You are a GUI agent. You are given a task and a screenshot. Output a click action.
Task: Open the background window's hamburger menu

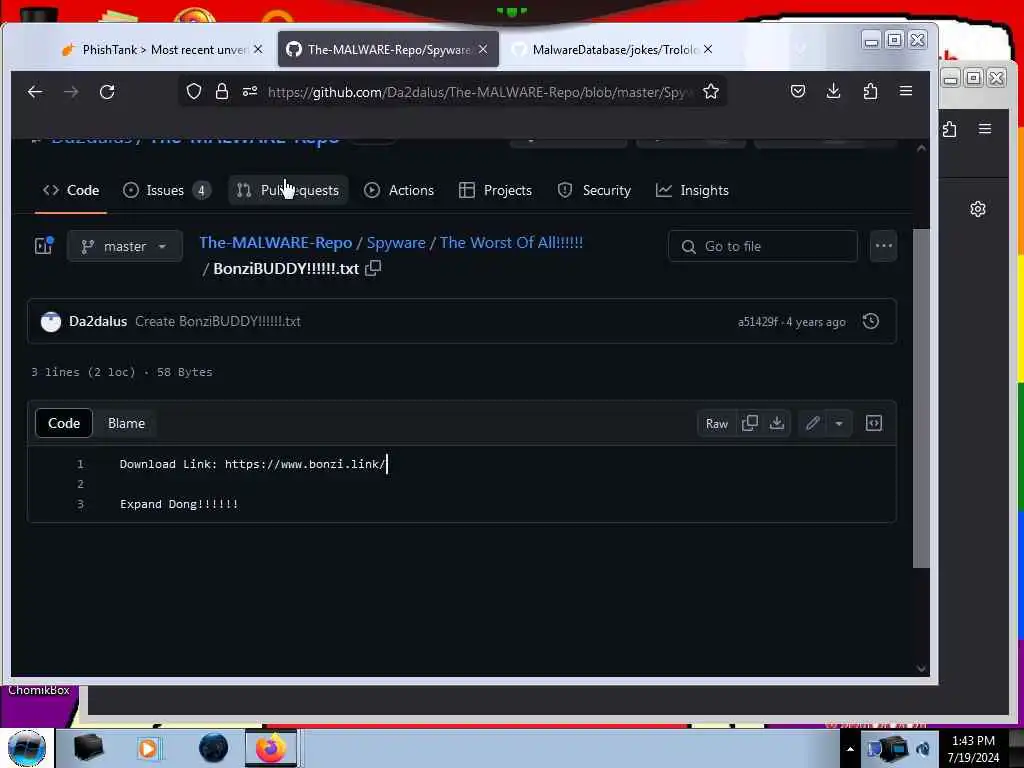tap(985, 129)
